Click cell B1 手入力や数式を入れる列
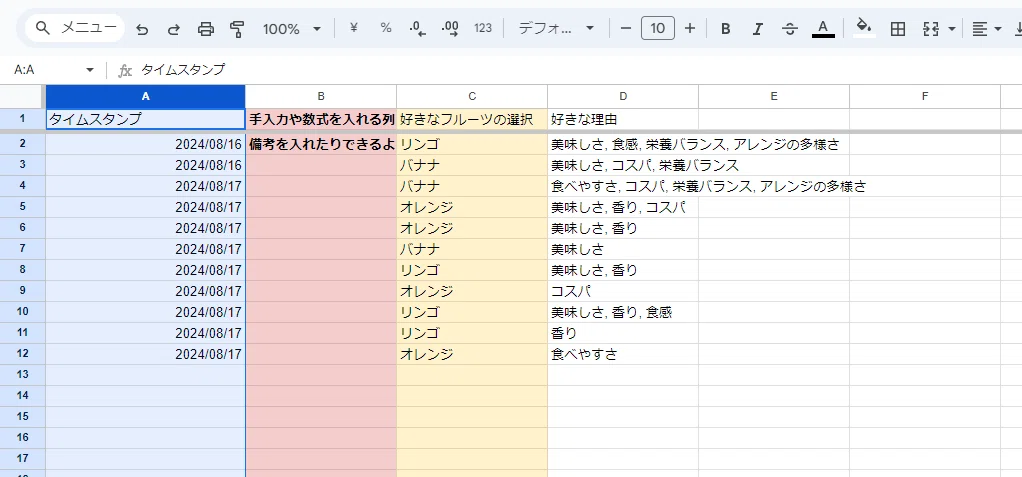The width and height of the screenshot is (1022, 477). pyautogui.click(x=321, y=119)
